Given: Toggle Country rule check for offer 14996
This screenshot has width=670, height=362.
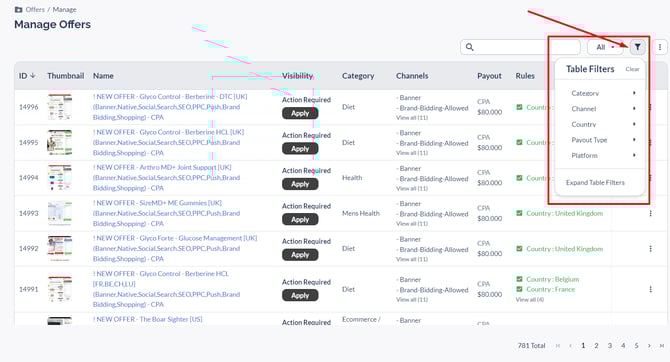Looking at the screenshot, I should click(x=519, y=107).
